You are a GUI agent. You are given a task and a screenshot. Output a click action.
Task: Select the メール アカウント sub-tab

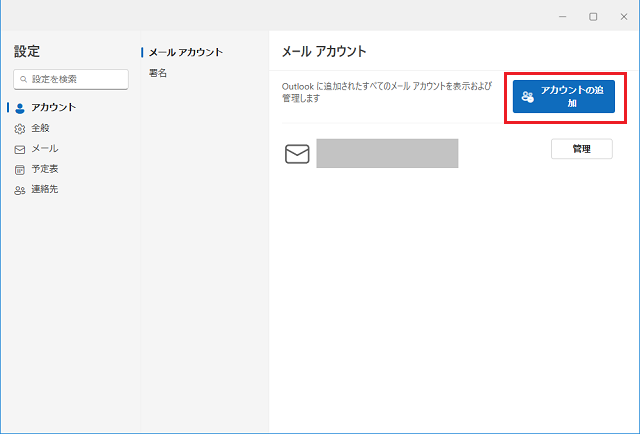pyautogui.click(x=186, y=52)
